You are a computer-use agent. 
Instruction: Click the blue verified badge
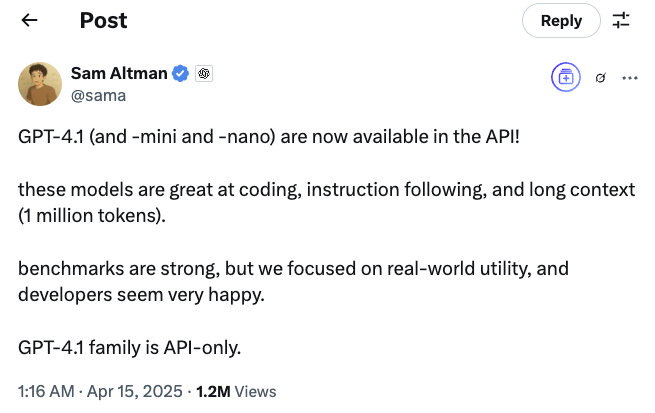pyautogui.click(x=181, y=74)
